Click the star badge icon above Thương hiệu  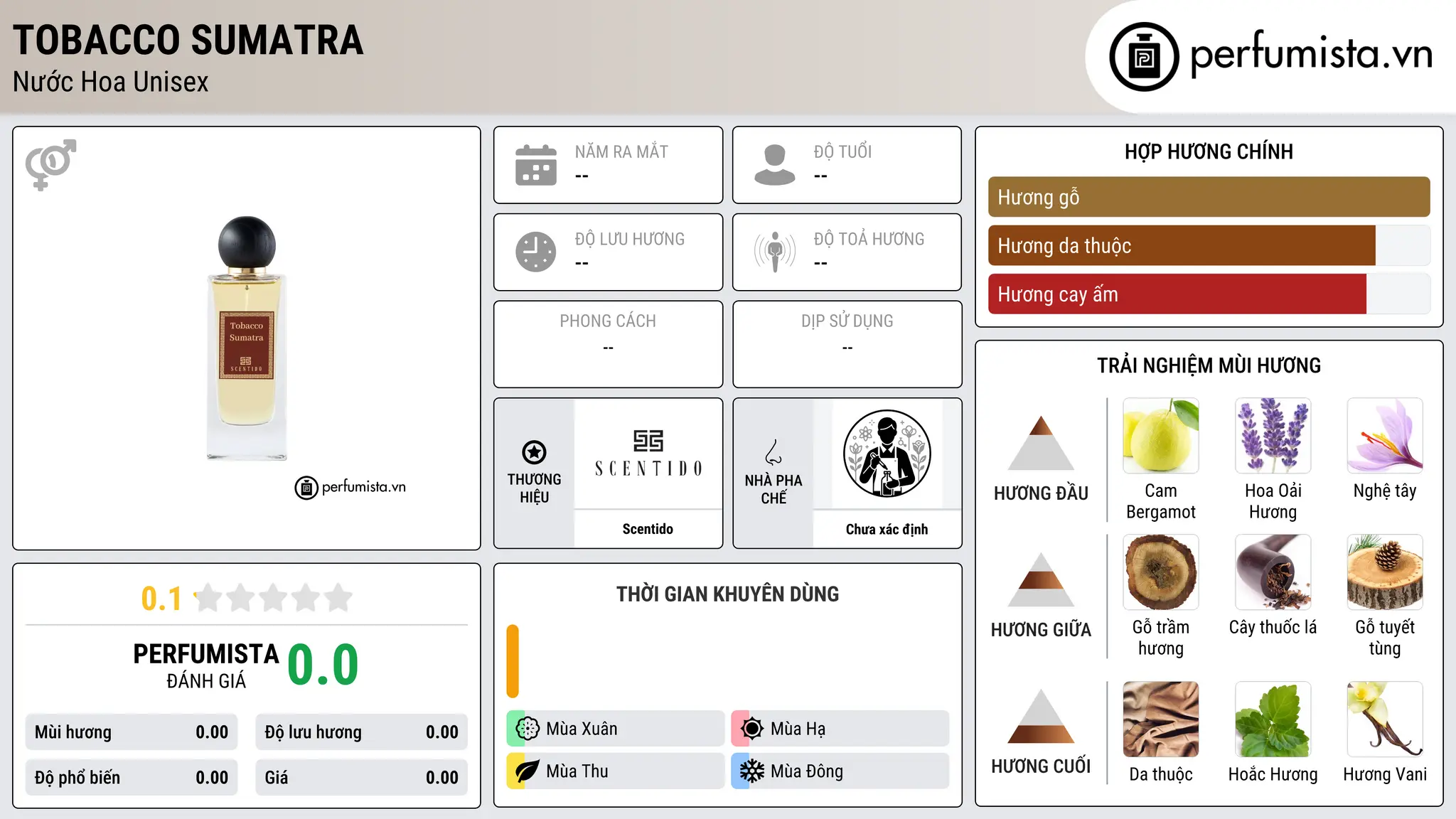[x=534, y=452]
